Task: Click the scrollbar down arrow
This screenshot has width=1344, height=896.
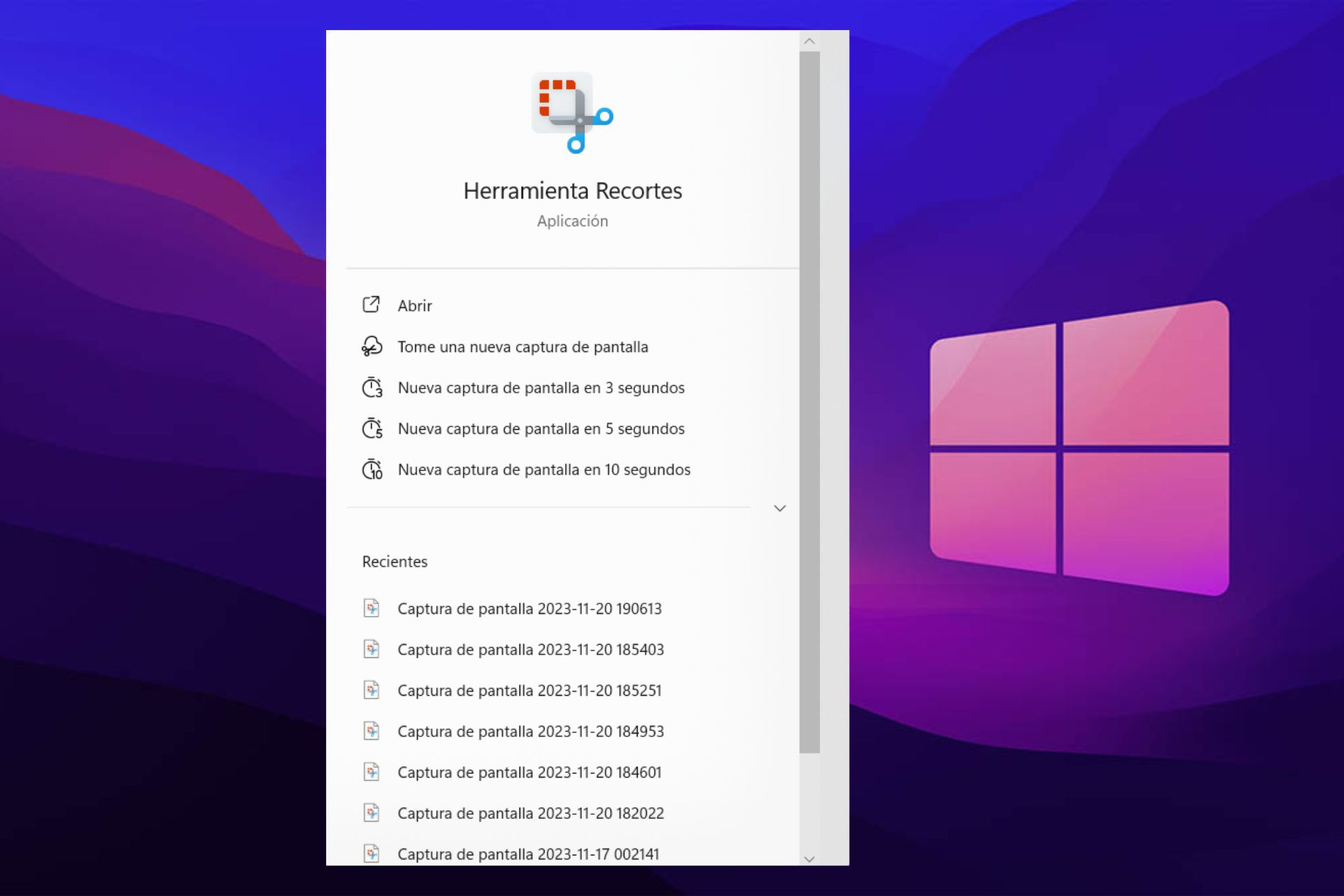Action: point(809,858)
